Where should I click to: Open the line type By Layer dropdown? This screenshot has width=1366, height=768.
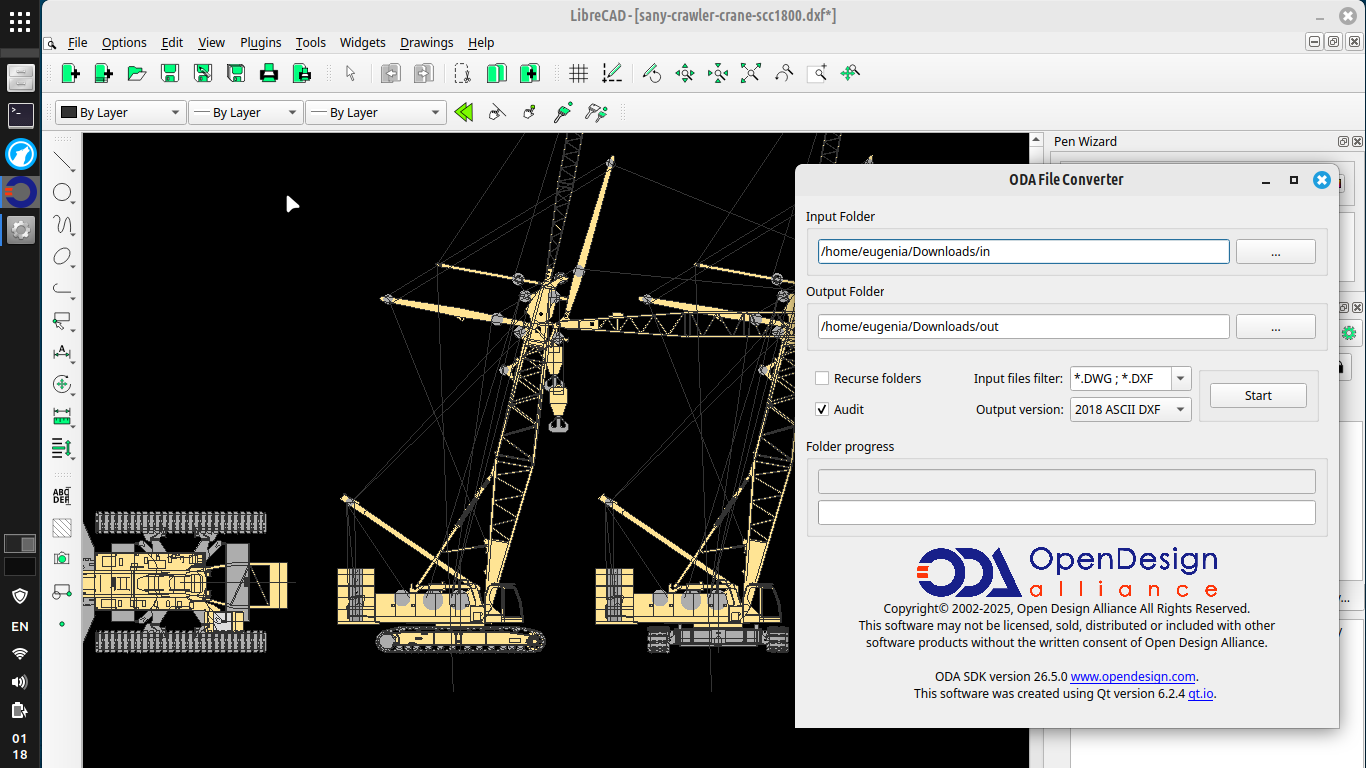(x=375, y=112)
